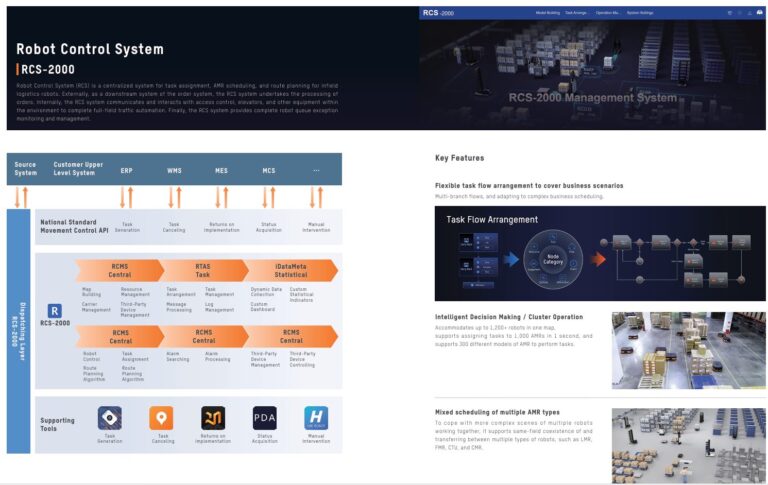Click the Robot Control item
Image resolution: width=768 pixels, height=485 pixels.
[91, 356]
